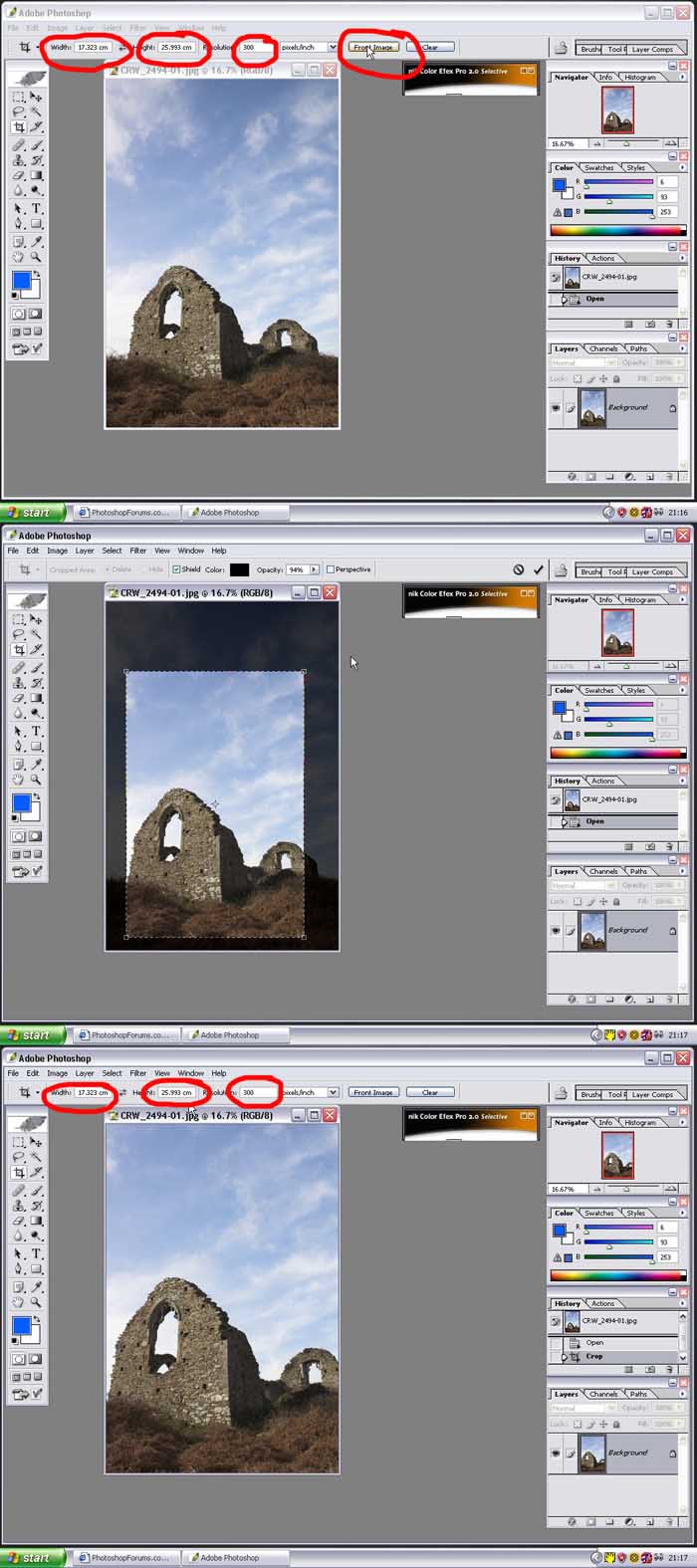This screenshot has height=1568, width=697.
Task: Swap width and height arrows in top screenshot
Action: pyautogui.click(x=123, y=47)
